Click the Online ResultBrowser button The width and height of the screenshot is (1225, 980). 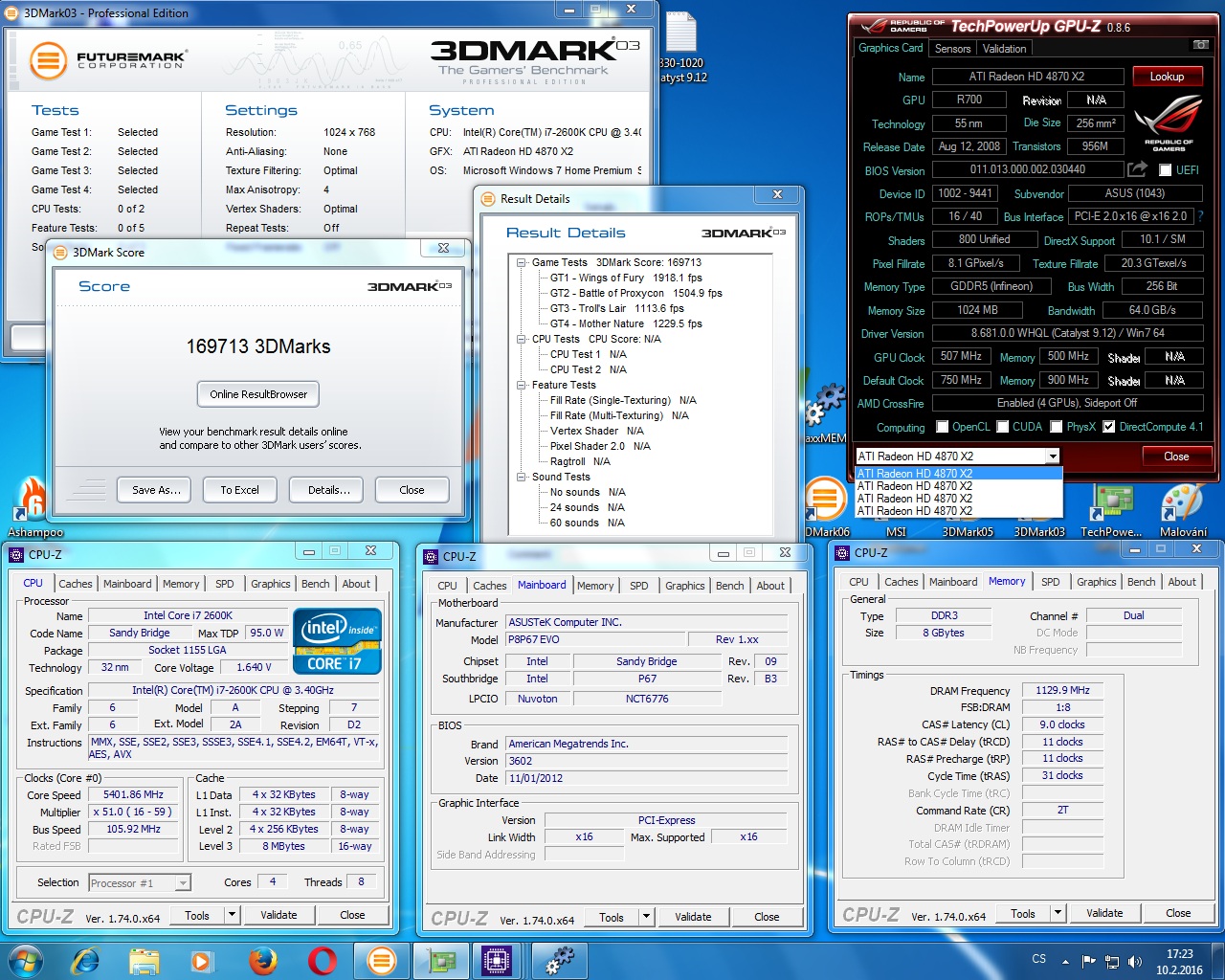(x=258, y=394)
